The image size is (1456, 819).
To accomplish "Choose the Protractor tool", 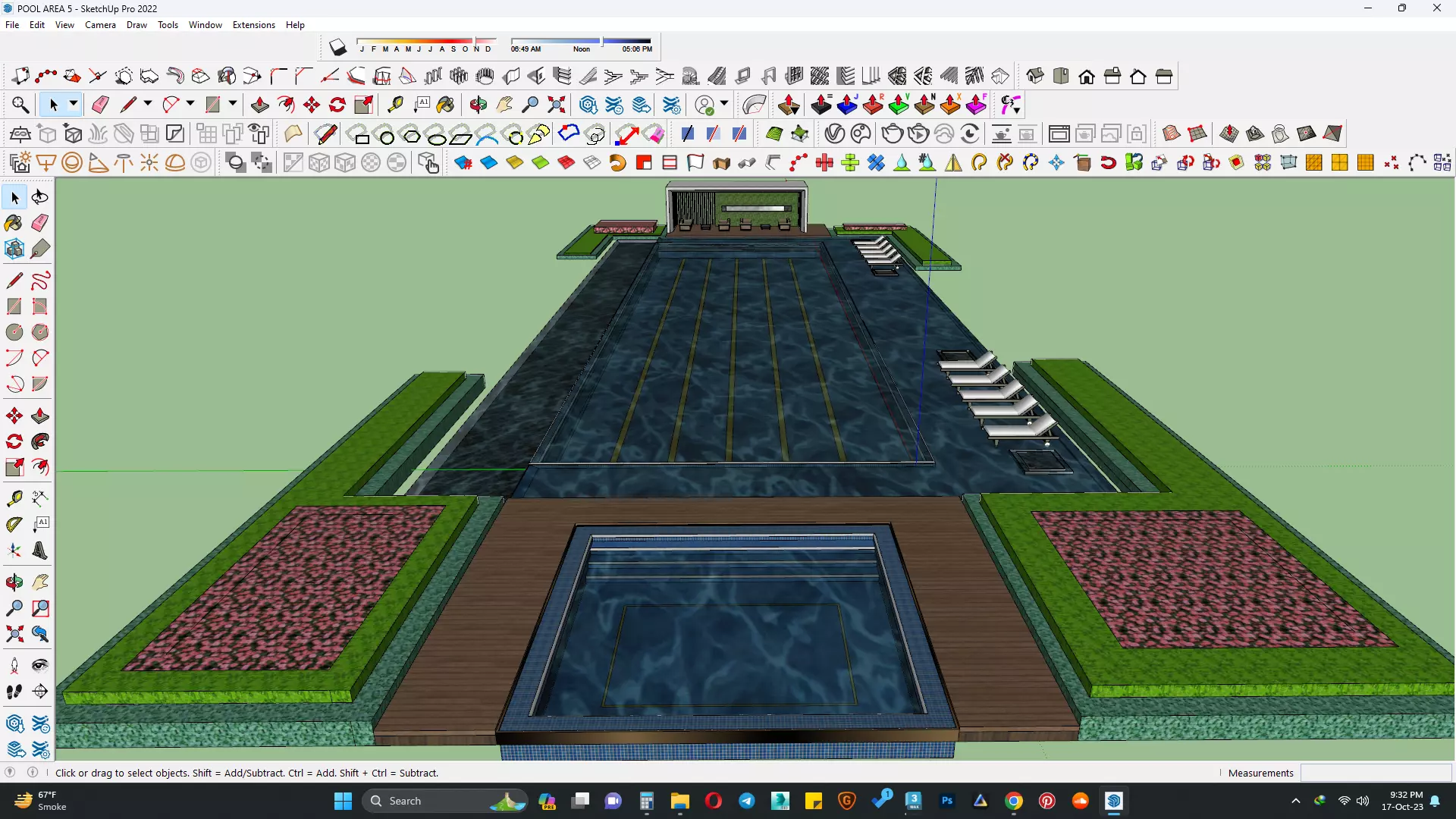I will [14, 524].
